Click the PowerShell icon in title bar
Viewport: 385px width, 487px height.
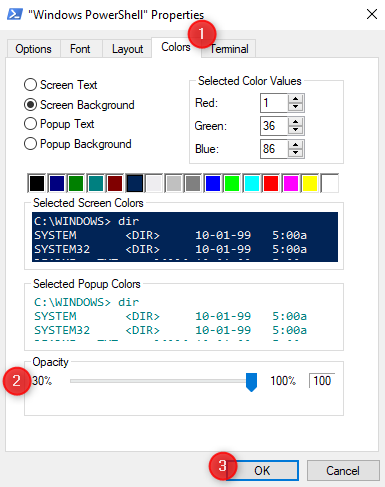[x=15, y=14]
